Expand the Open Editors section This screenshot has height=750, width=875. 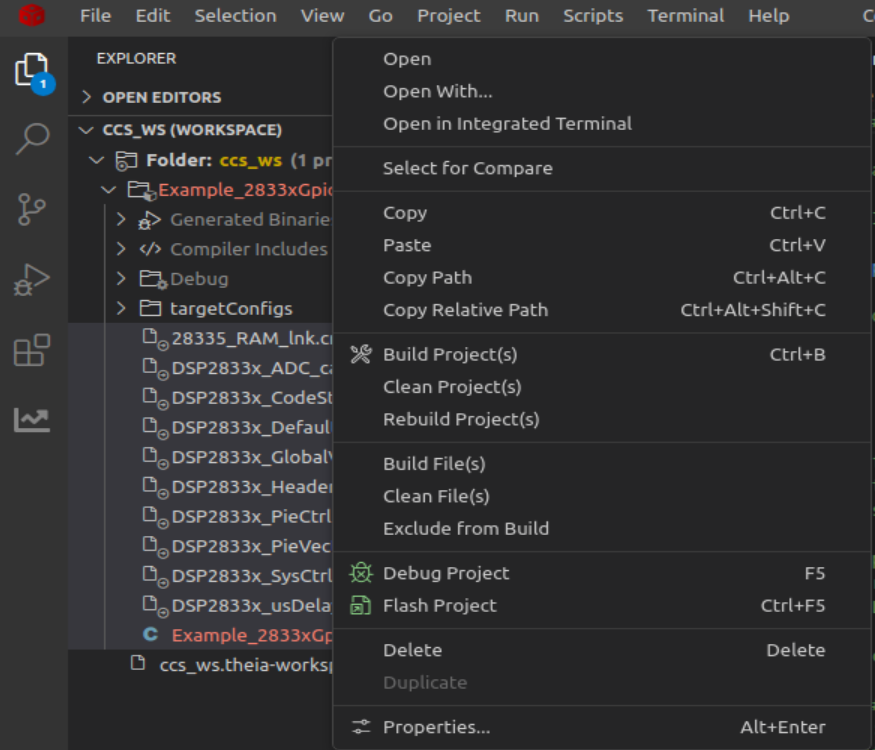pyautogui.click(x=86, y=97)
